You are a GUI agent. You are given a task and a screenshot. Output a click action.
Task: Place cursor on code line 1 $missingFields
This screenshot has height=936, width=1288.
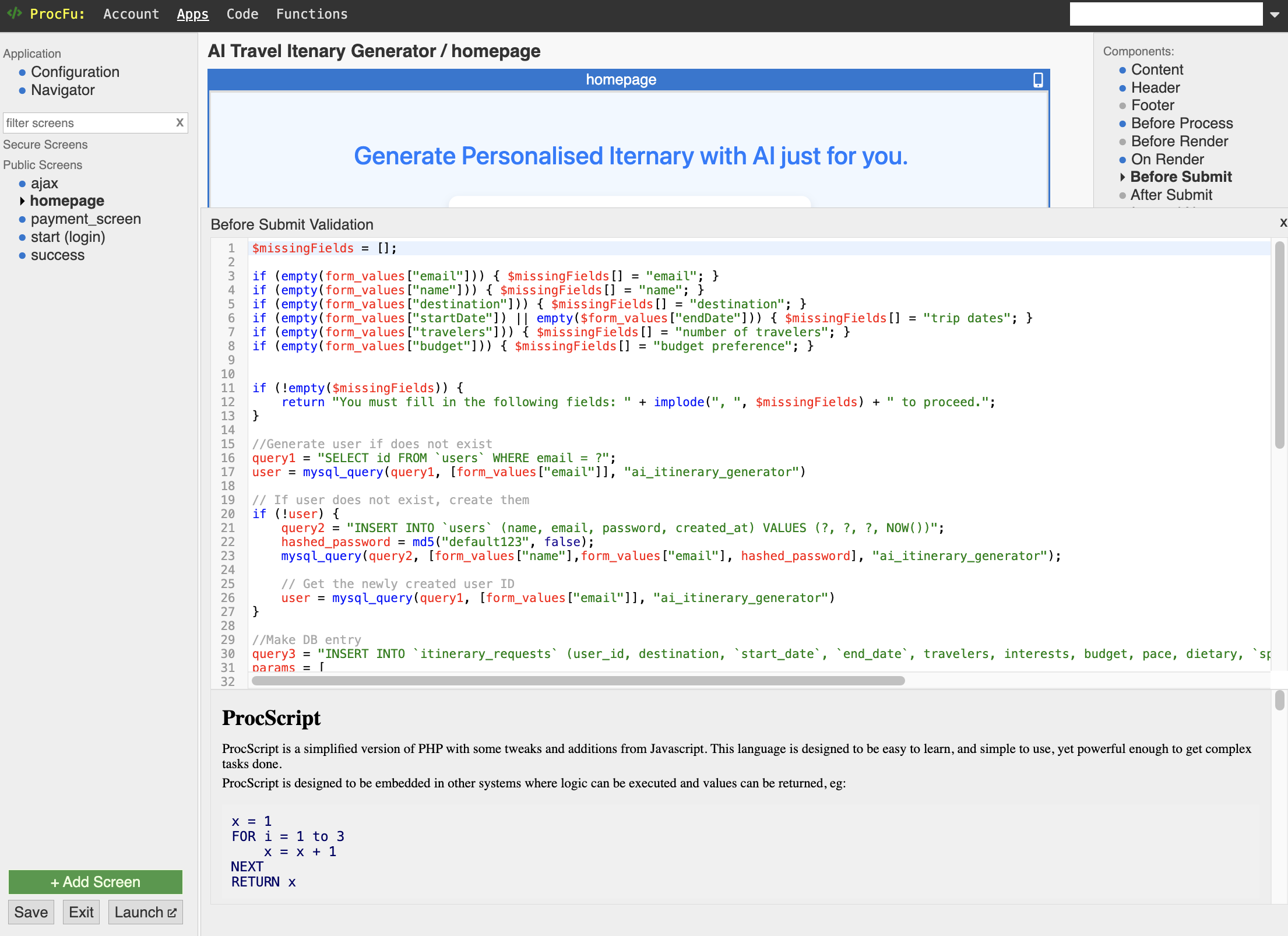(x=302, y=248)
